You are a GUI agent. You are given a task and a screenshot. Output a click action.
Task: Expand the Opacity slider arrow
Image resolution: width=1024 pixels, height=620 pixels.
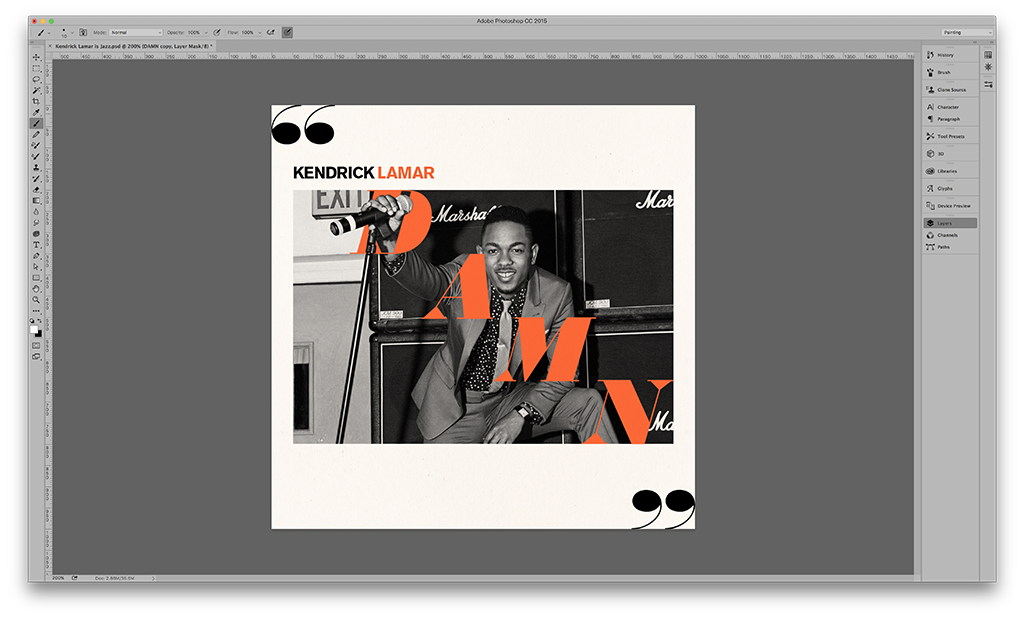coord(206,32)
